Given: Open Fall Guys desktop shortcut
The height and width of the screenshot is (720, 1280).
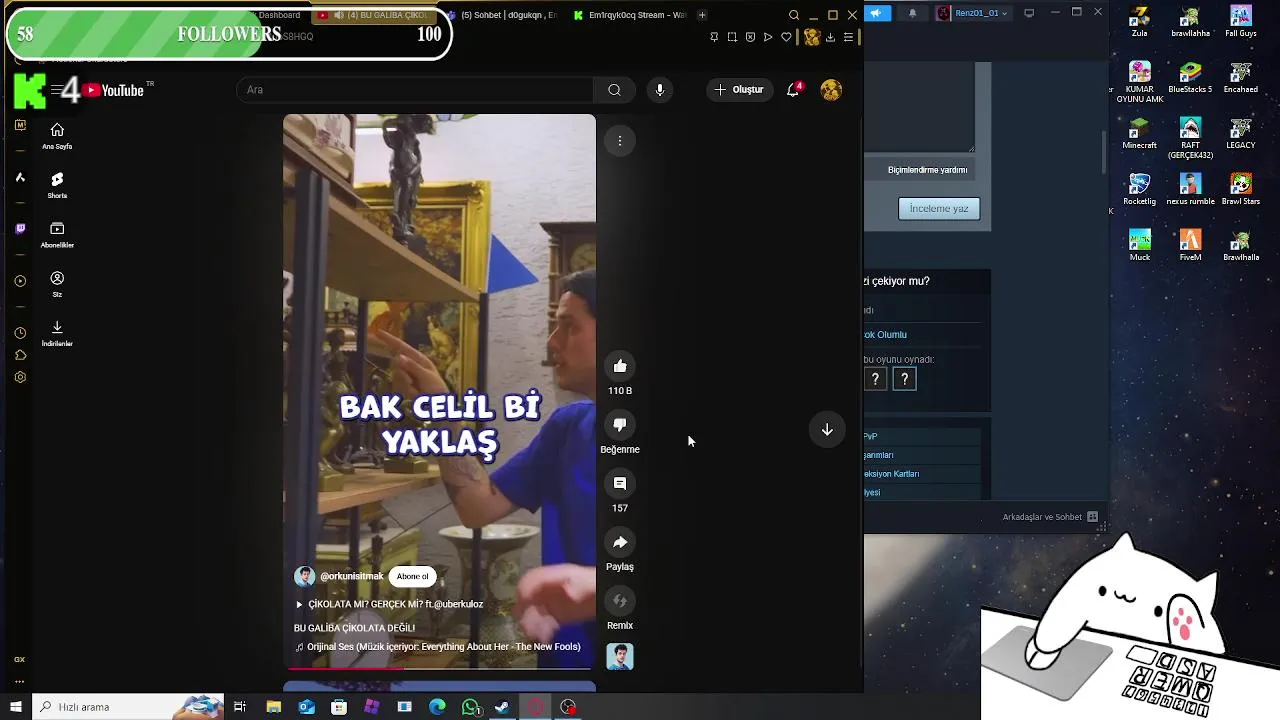Looking at the screenshot, I should point(1241,21).
